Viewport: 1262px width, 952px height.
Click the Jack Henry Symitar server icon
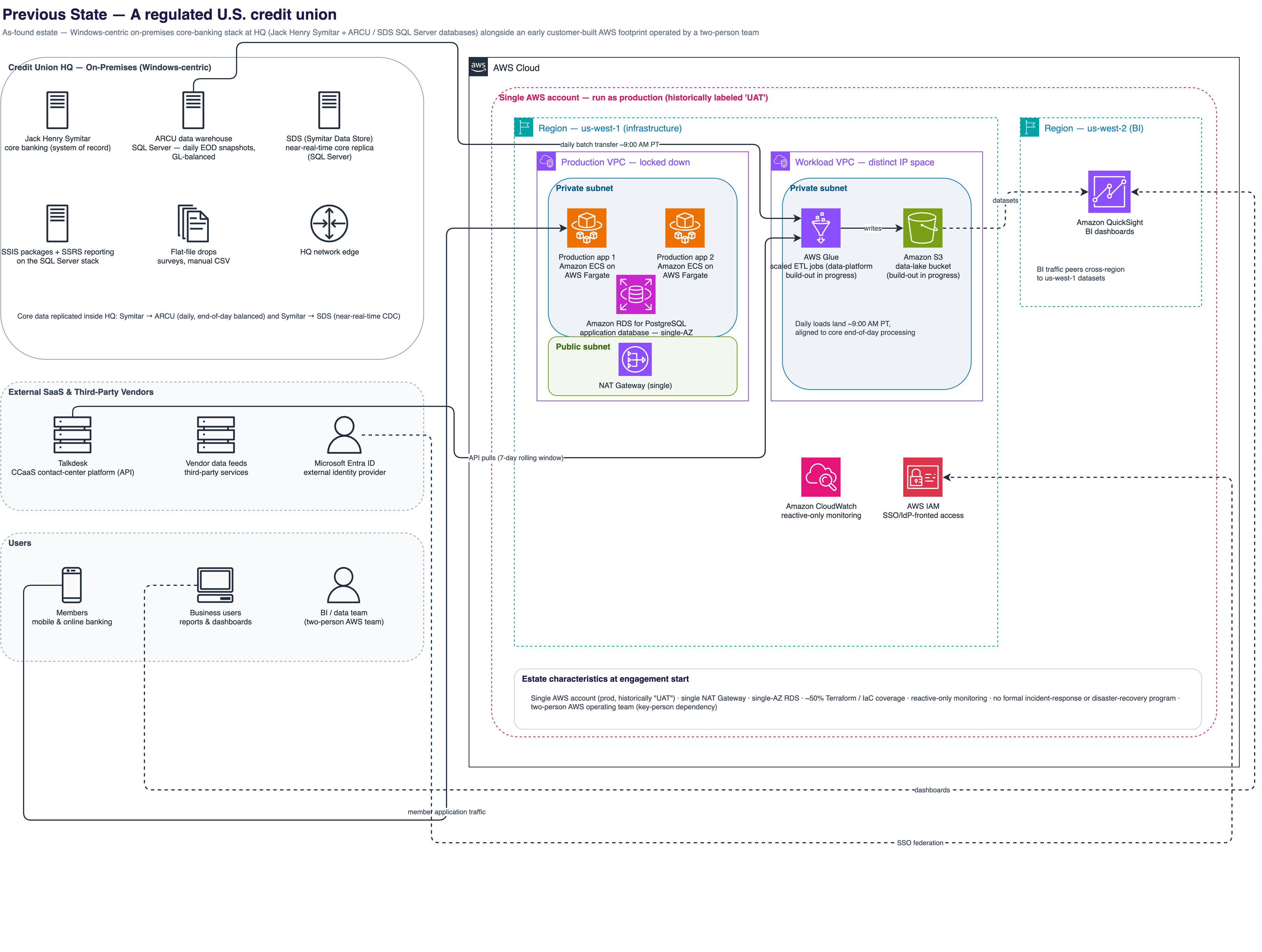click(57, 110)
